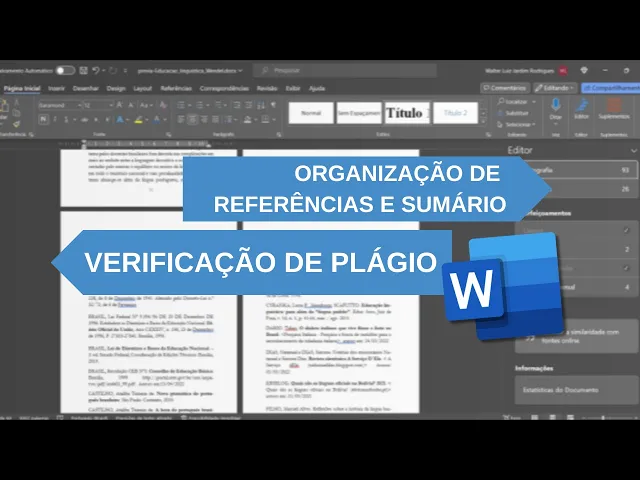
Task: Open the Inserir tab
Action: pyautogui.click(x=56, y=88)
